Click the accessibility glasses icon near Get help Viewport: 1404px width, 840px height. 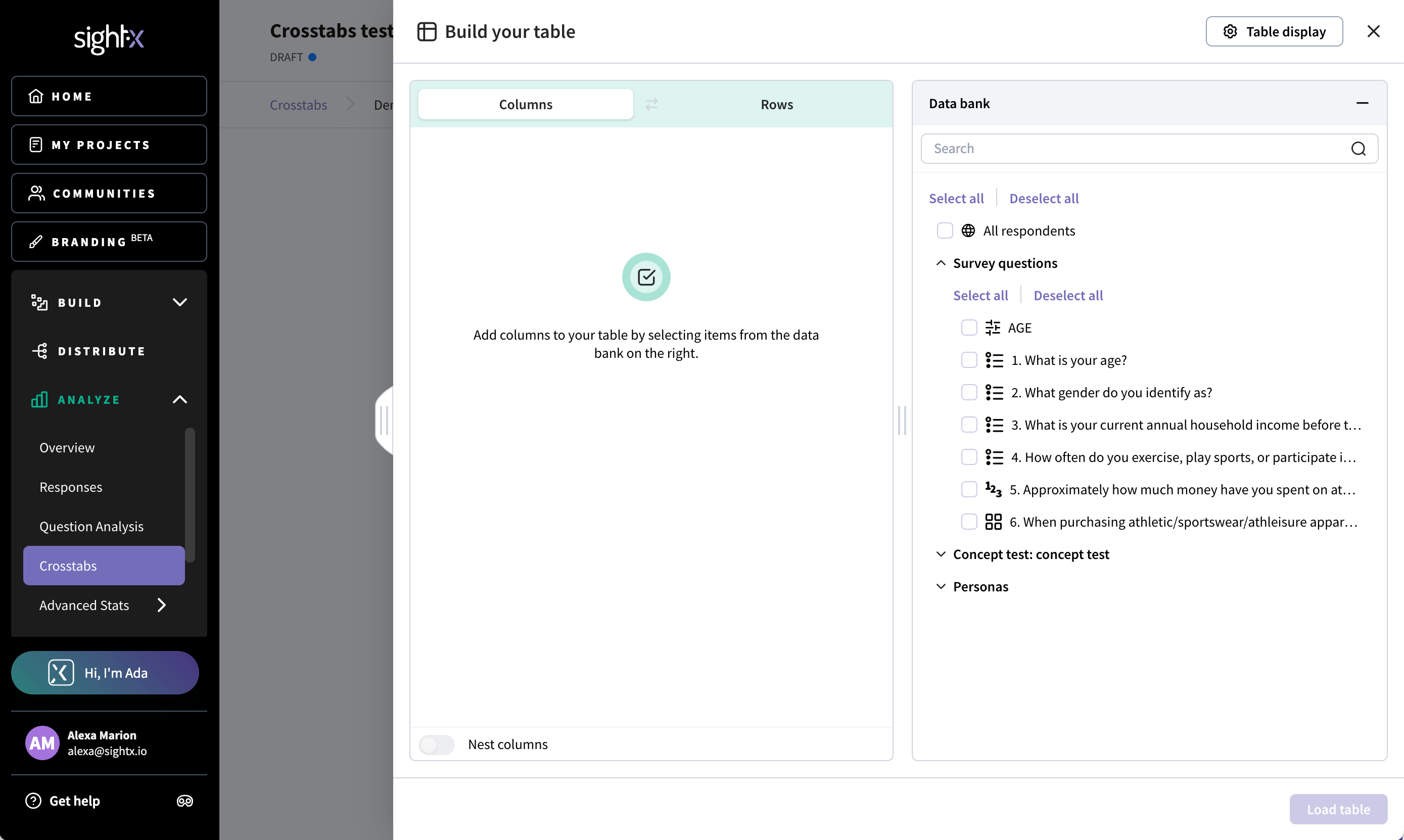click(x=185, y=801)
